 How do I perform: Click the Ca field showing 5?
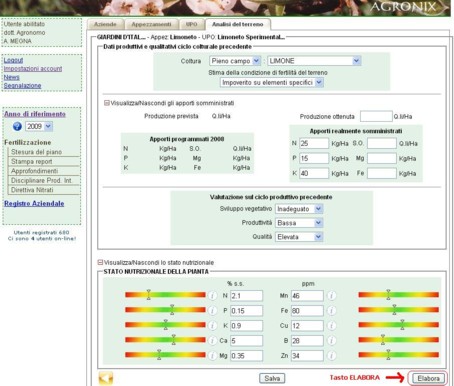pyautogui.click(x=246, y=341)
